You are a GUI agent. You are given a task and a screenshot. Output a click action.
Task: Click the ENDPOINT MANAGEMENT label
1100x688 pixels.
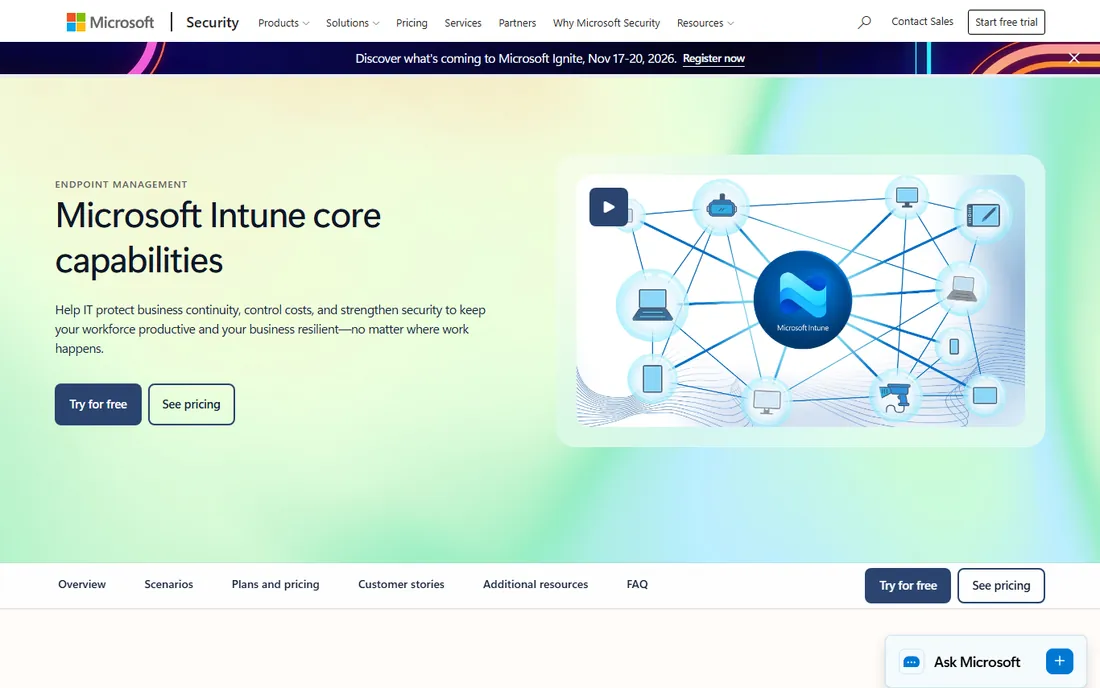point(121,184)
